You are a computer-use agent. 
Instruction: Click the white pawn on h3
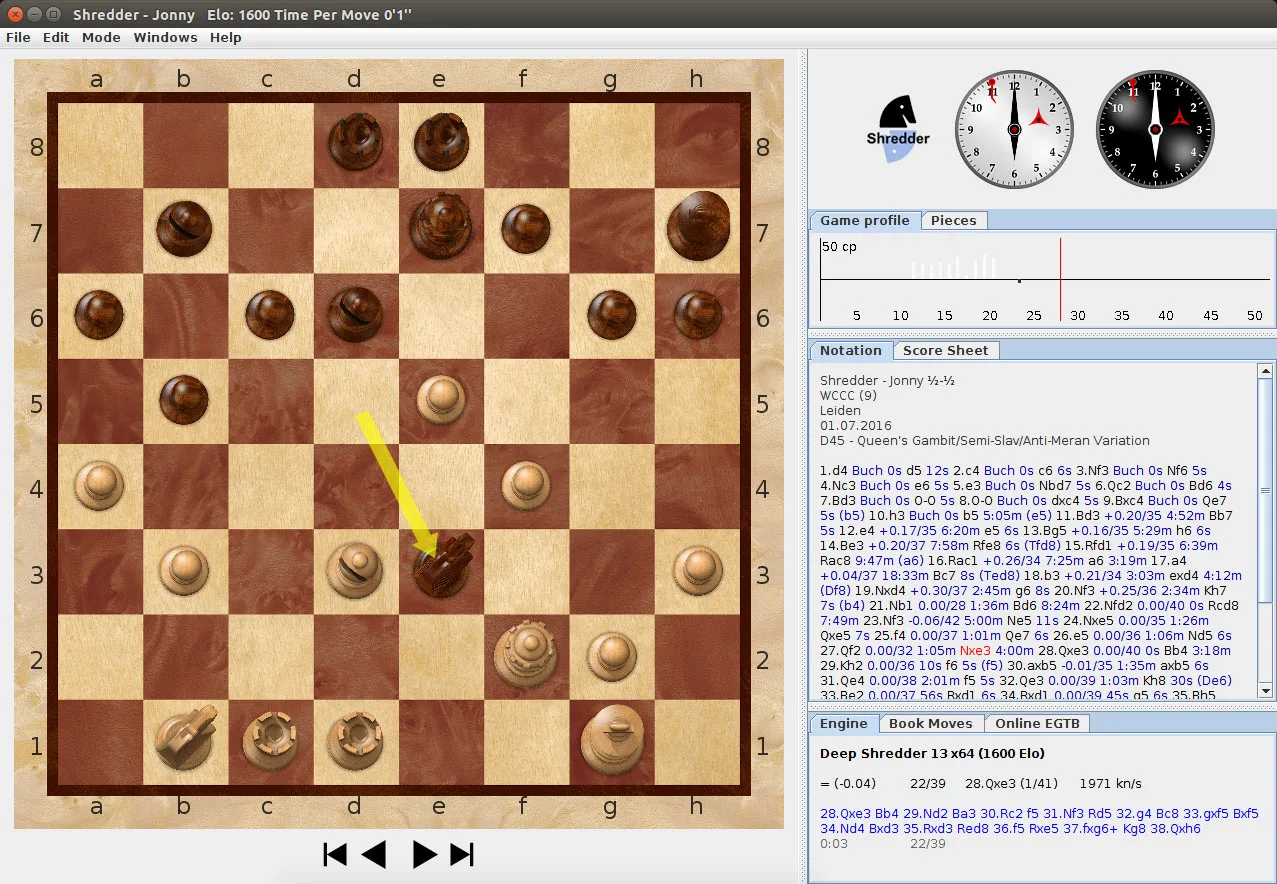pos(696,569)
